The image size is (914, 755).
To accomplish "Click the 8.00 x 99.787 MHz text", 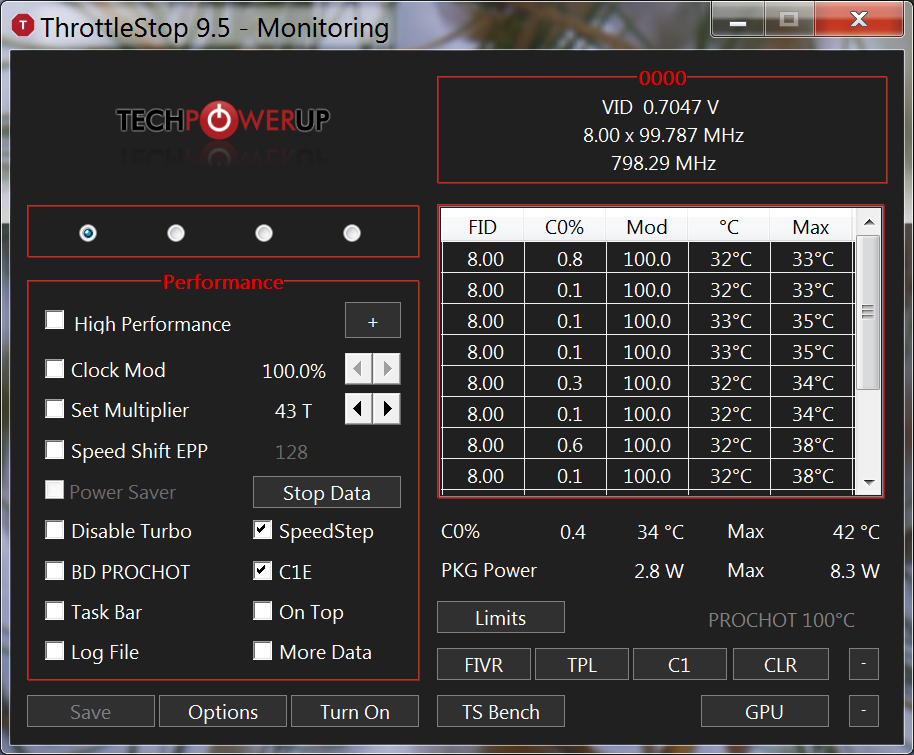I will (x=663, y=135).
